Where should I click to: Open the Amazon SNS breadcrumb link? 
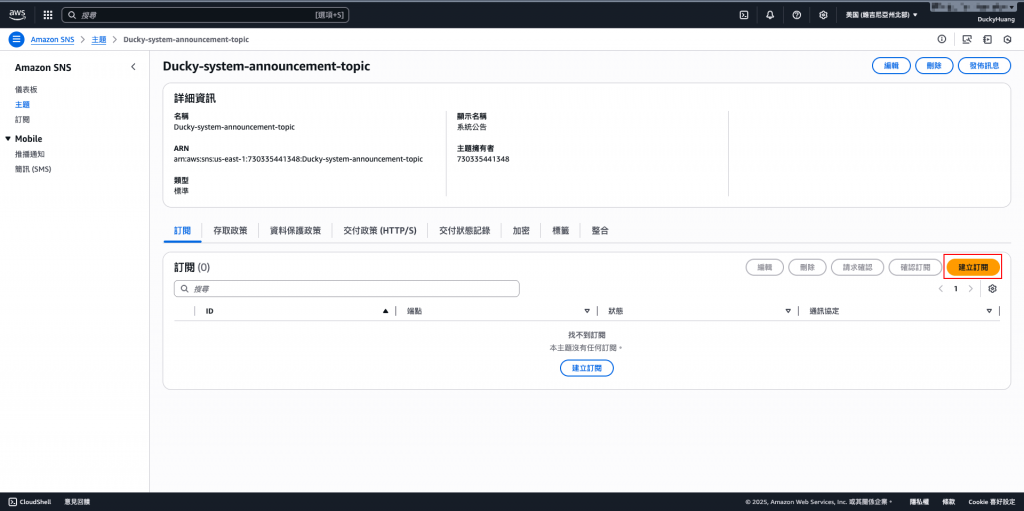click(x=53, y=39)
